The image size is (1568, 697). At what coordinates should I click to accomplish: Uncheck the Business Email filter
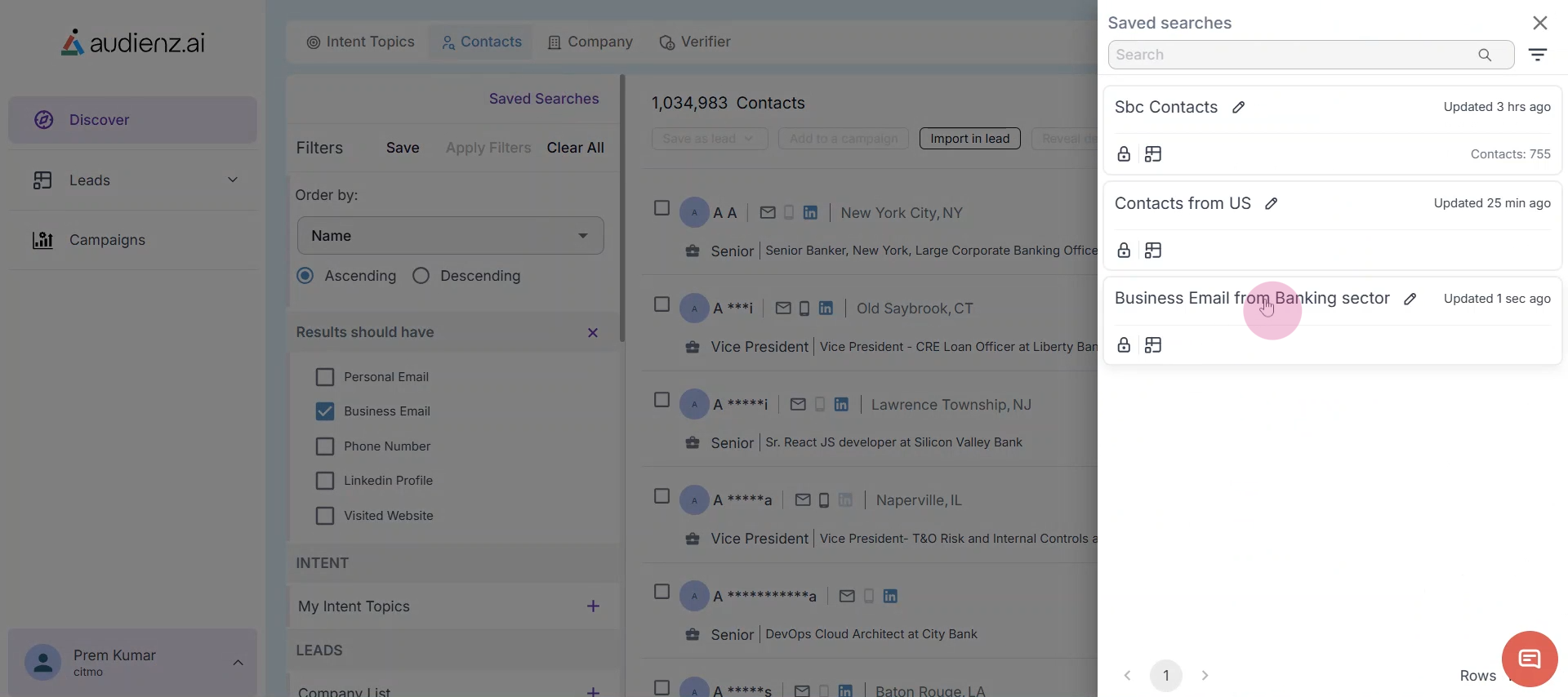[x=325, y=411]
